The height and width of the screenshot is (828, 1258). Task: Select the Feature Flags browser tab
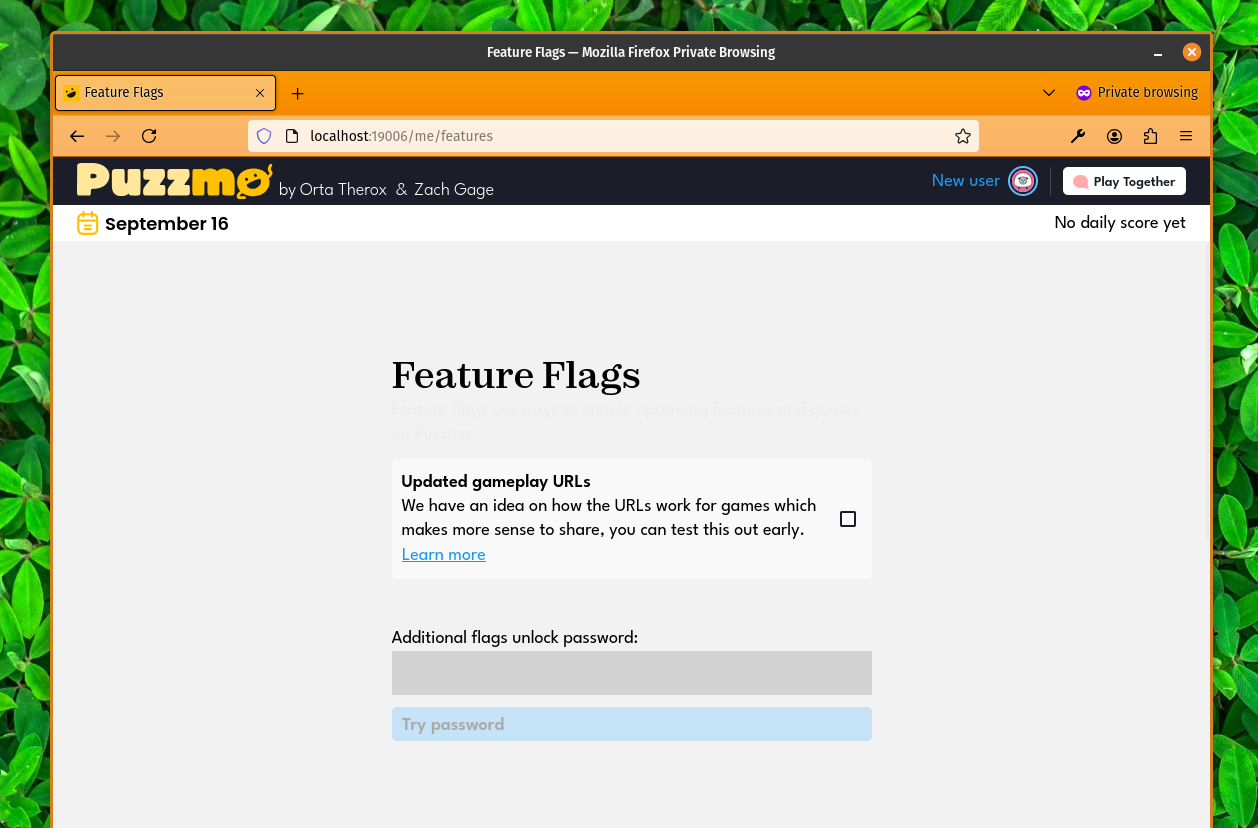pos(150,93)
